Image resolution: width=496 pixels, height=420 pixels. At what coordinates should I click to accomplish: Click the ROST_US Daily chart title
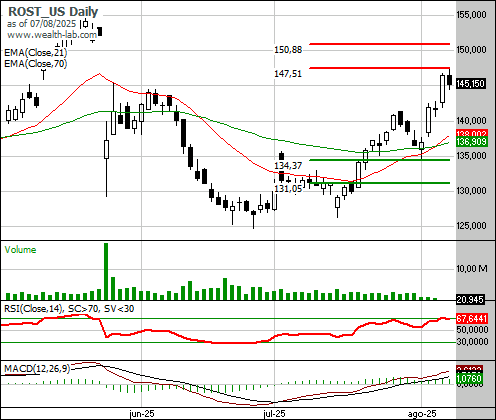pyautogui.click(x=53, y=12)
